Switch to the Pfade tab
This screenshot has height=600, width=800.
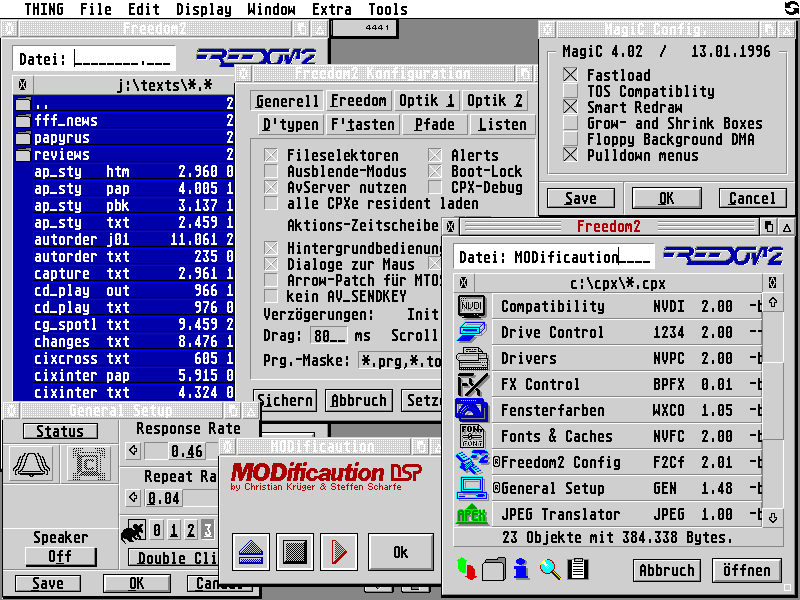[434, 124]
